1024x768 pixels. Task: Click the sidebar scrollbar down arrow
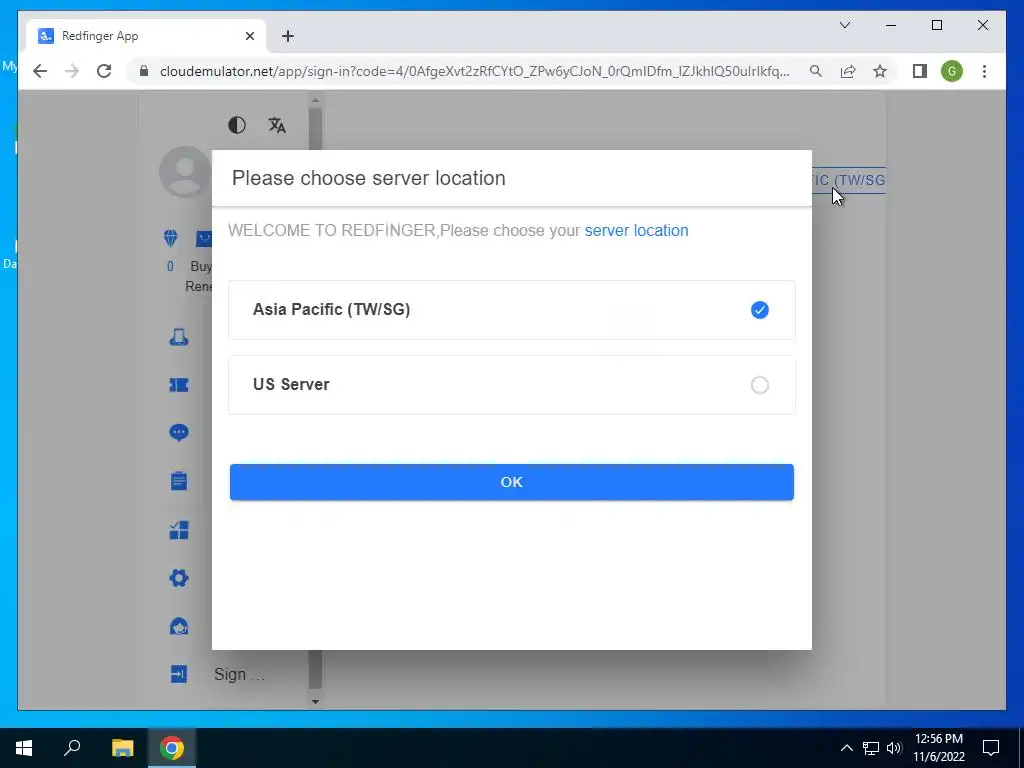(x=315, y=701)
